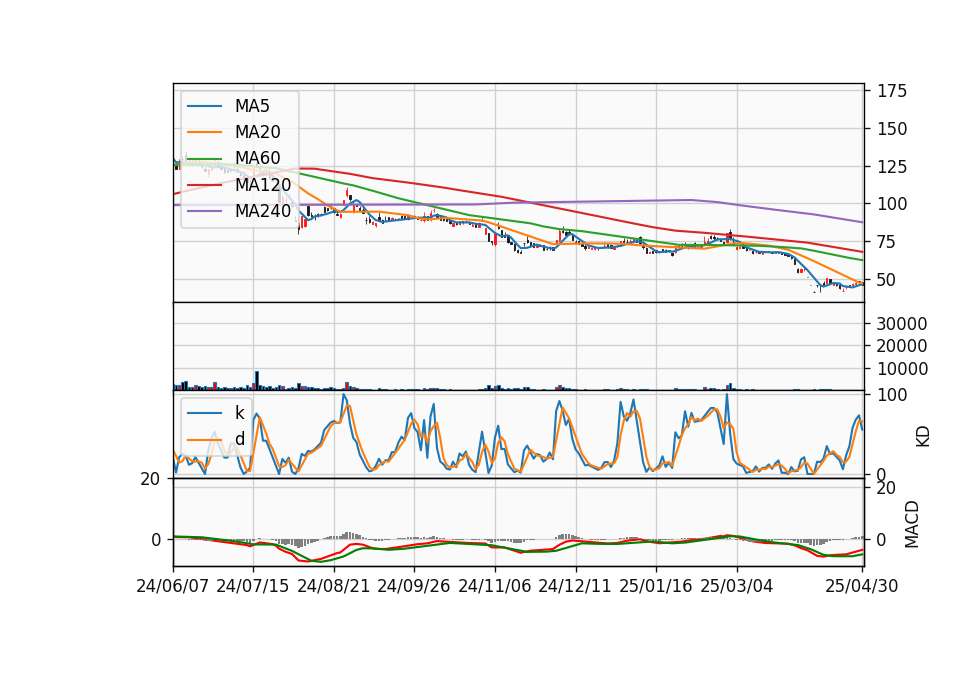
Task: Click the 20000 volume axis label
Action: [902, 347]
